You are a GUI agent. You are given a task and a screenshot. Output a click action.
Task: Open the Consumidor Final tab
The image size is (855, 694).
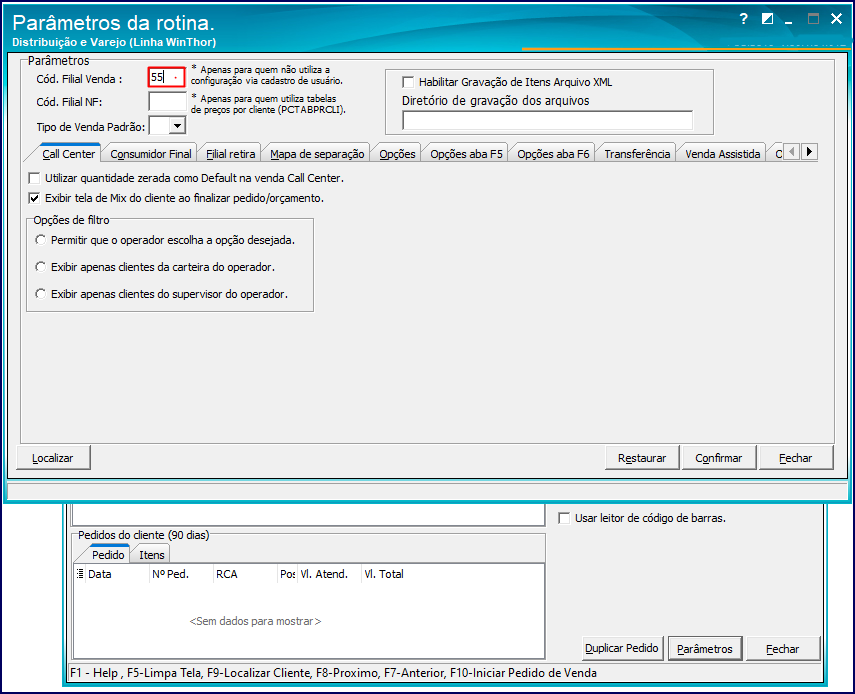150,154
